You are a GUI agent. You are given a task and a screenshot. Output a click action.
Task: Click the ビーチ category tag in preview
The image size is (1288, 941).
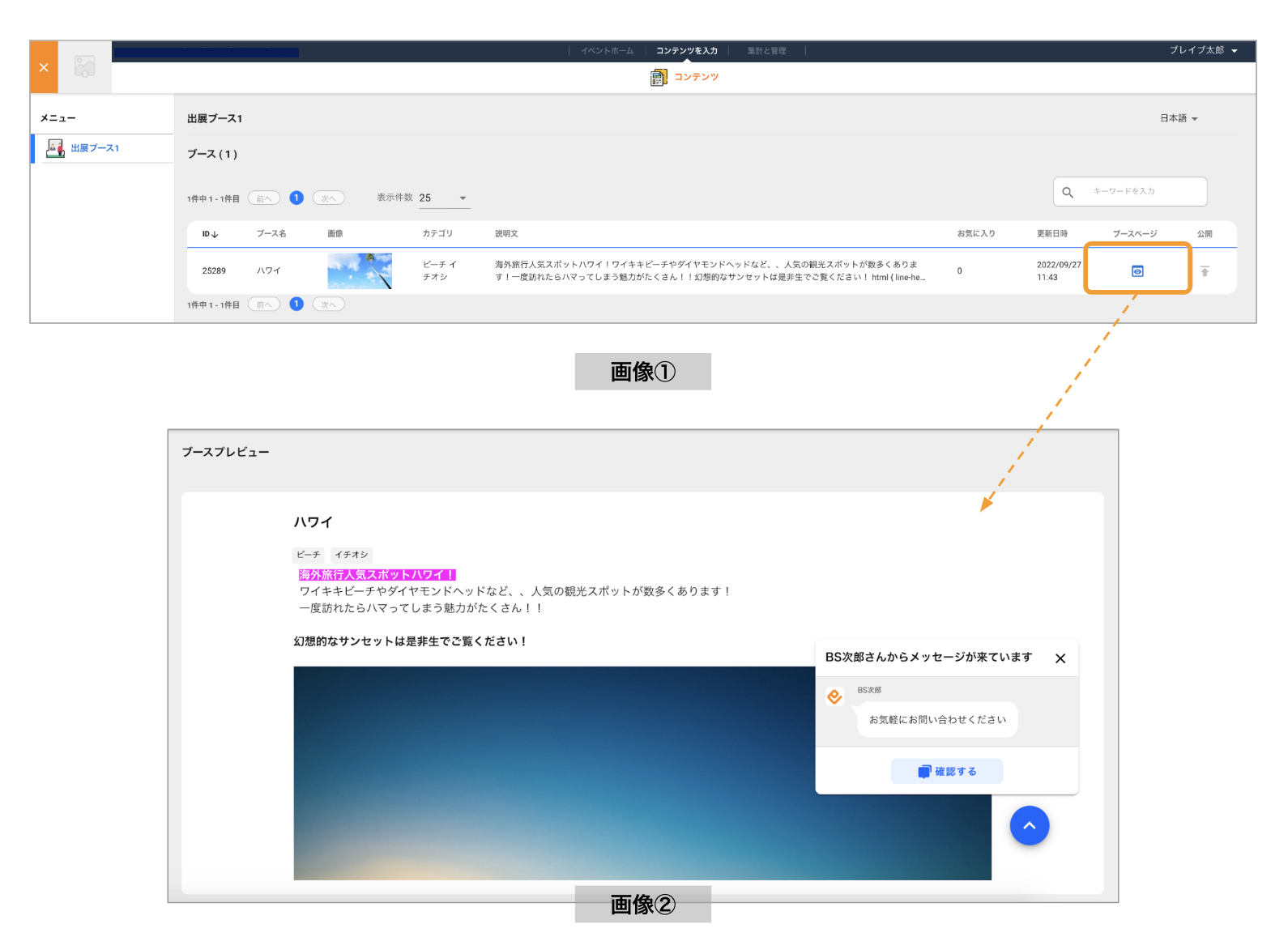[309, 555]
